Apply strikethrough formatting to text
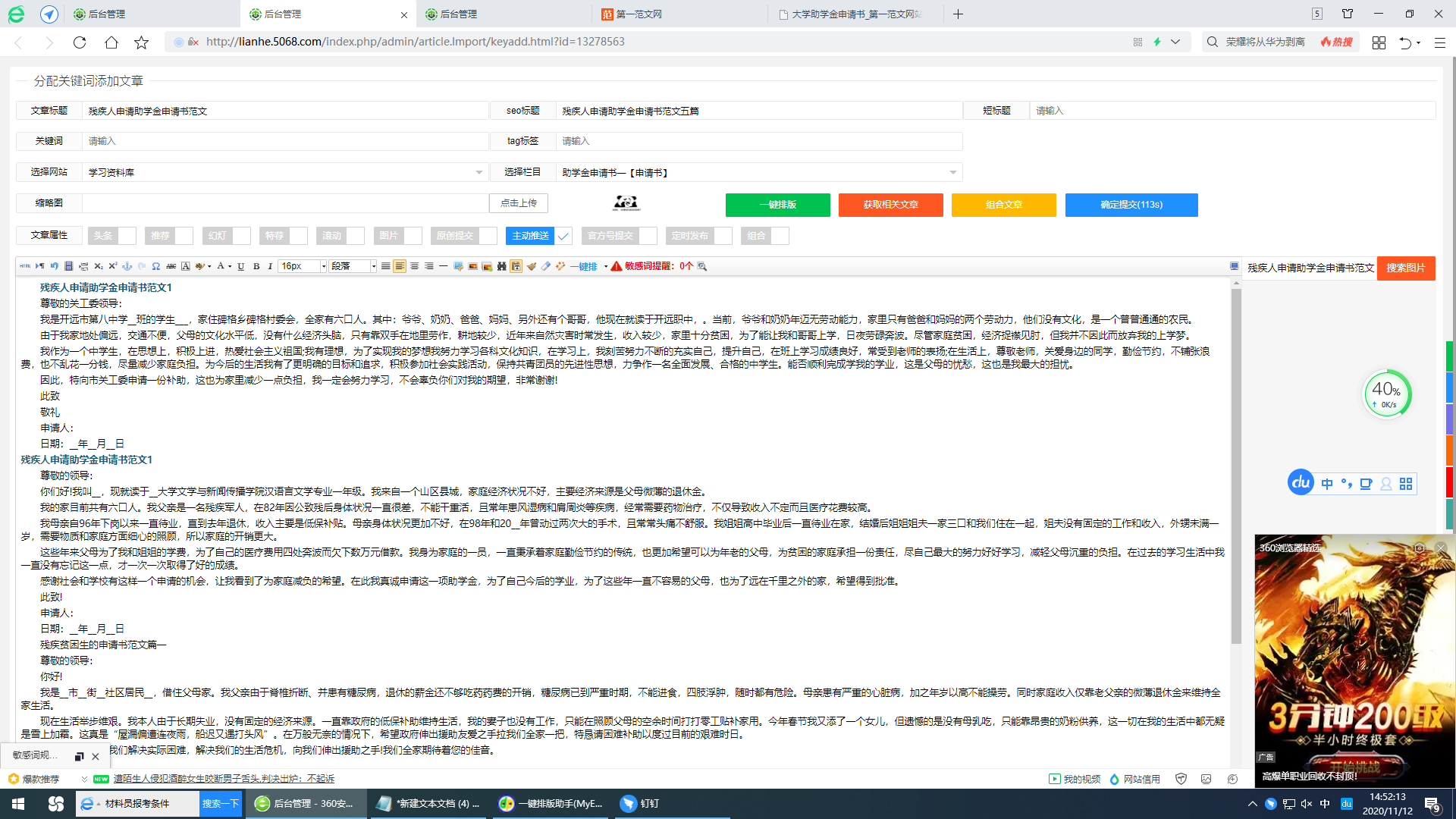1456x819 pixels. coord(171,266)
